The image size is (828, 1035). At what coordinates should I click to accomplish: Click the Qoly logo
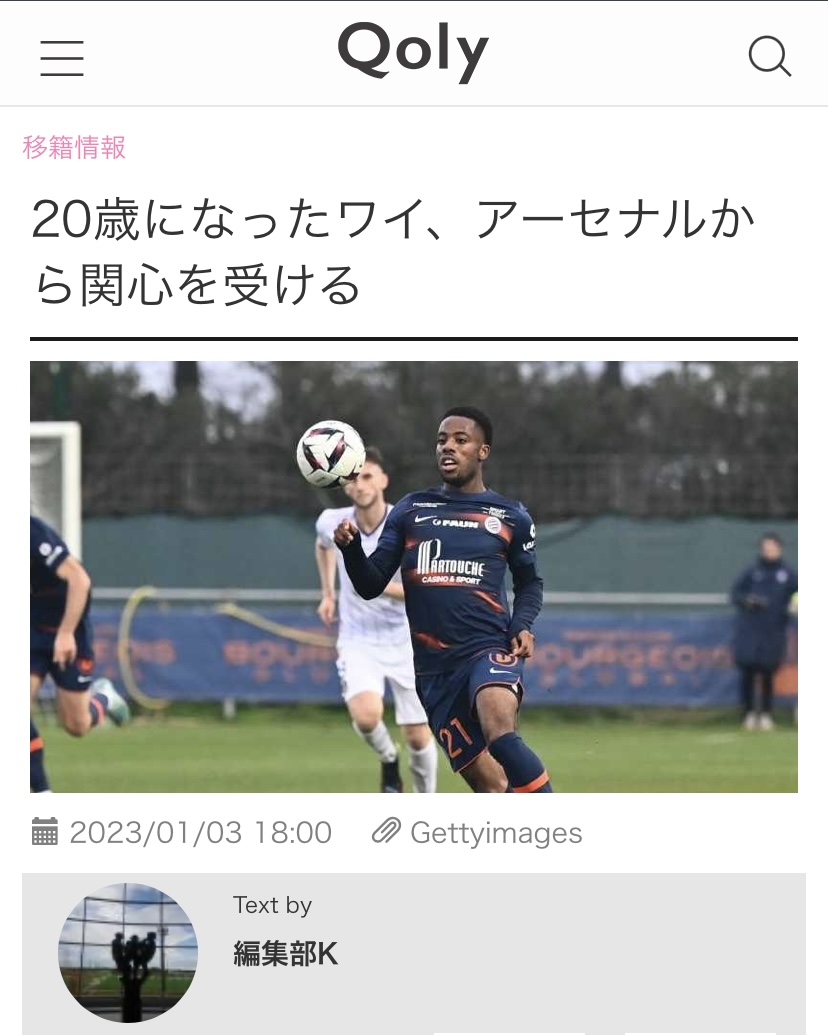(x=413, y=51)
